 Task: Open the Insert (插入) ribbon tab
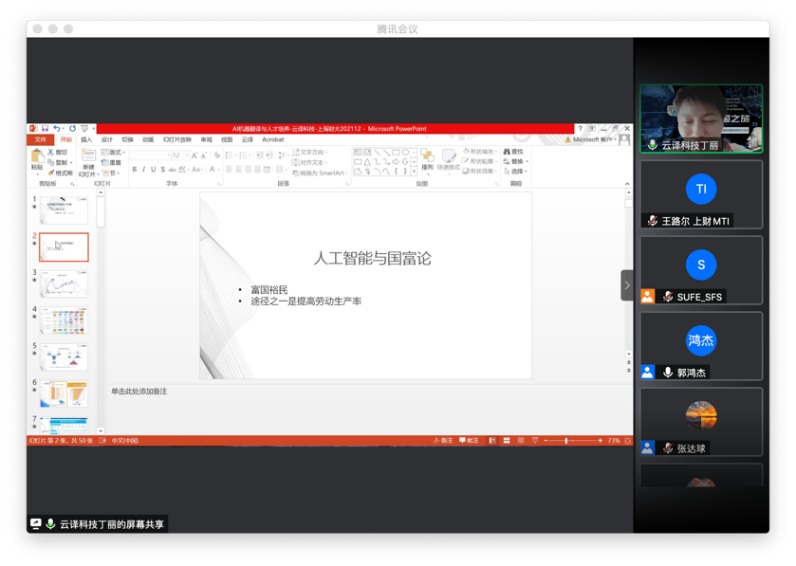tap(86, 140)
